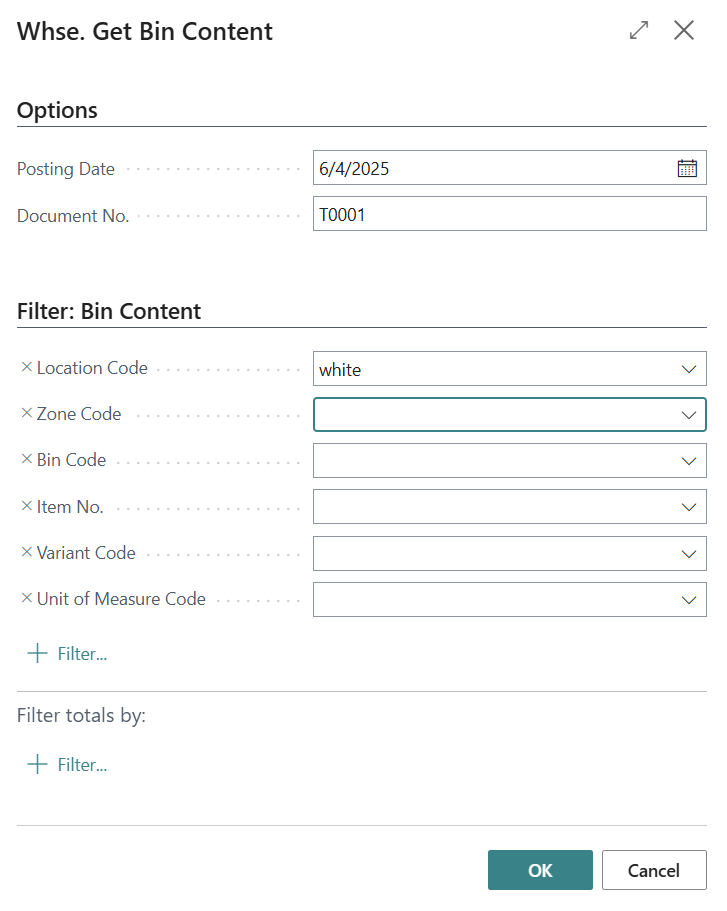Open the Item No. dropdown
This screenshot has height=911, width=727.
coord(688,507)
